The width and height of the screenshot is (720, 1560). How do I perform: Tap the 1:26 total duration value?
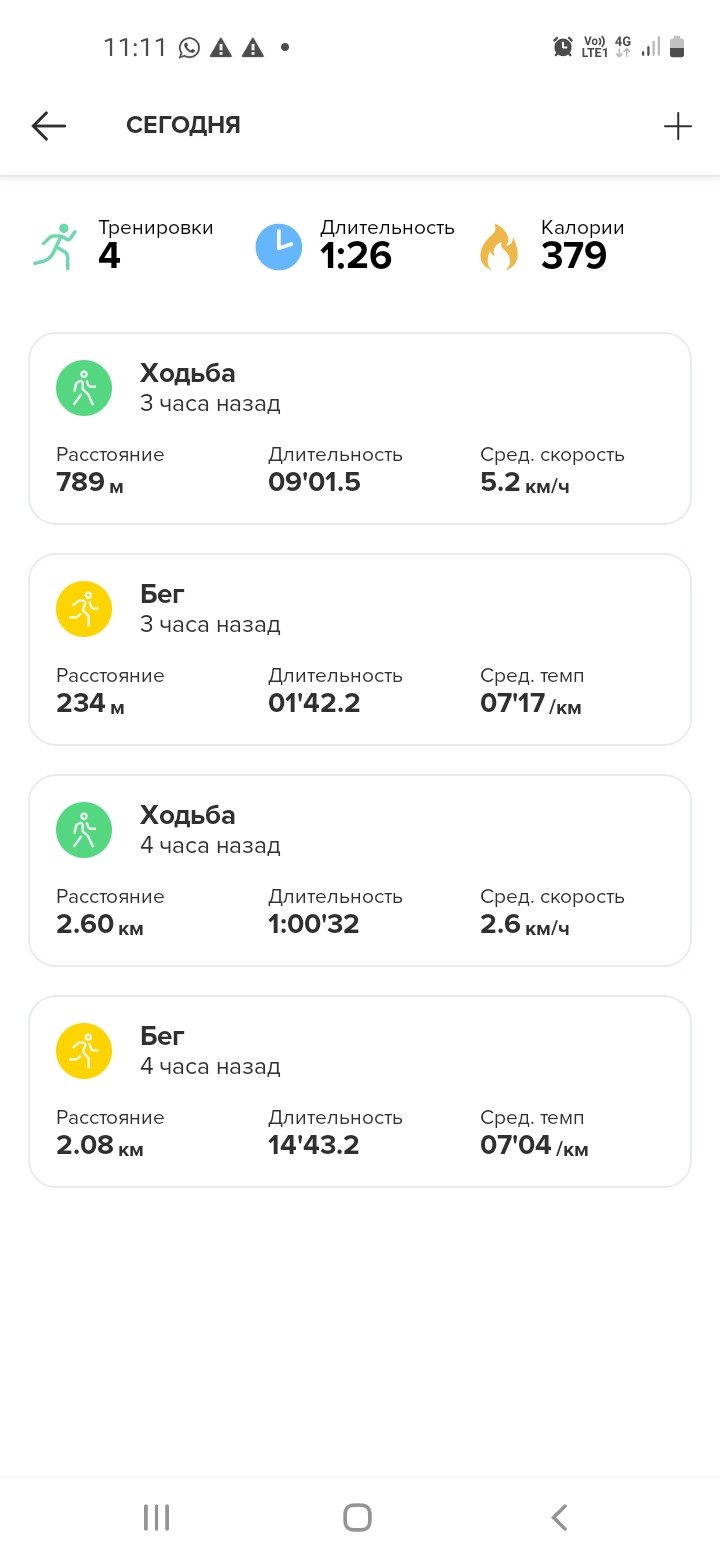356,256
